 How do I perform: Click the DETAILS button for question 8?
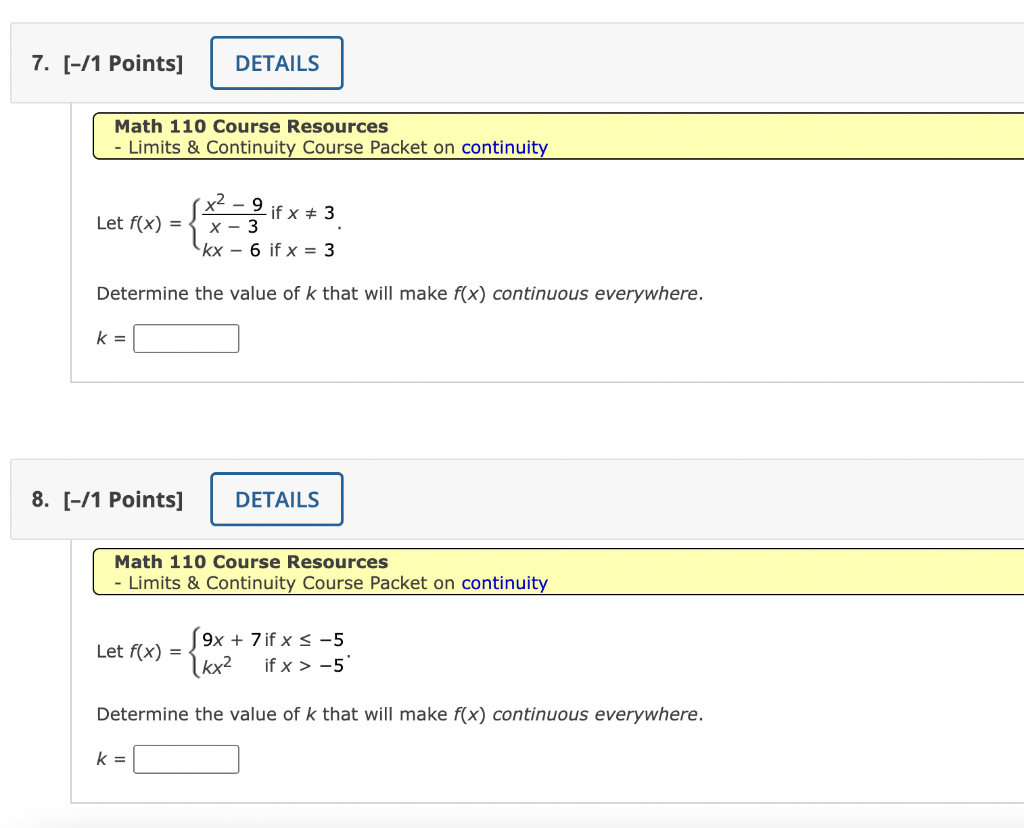(276, 499)
